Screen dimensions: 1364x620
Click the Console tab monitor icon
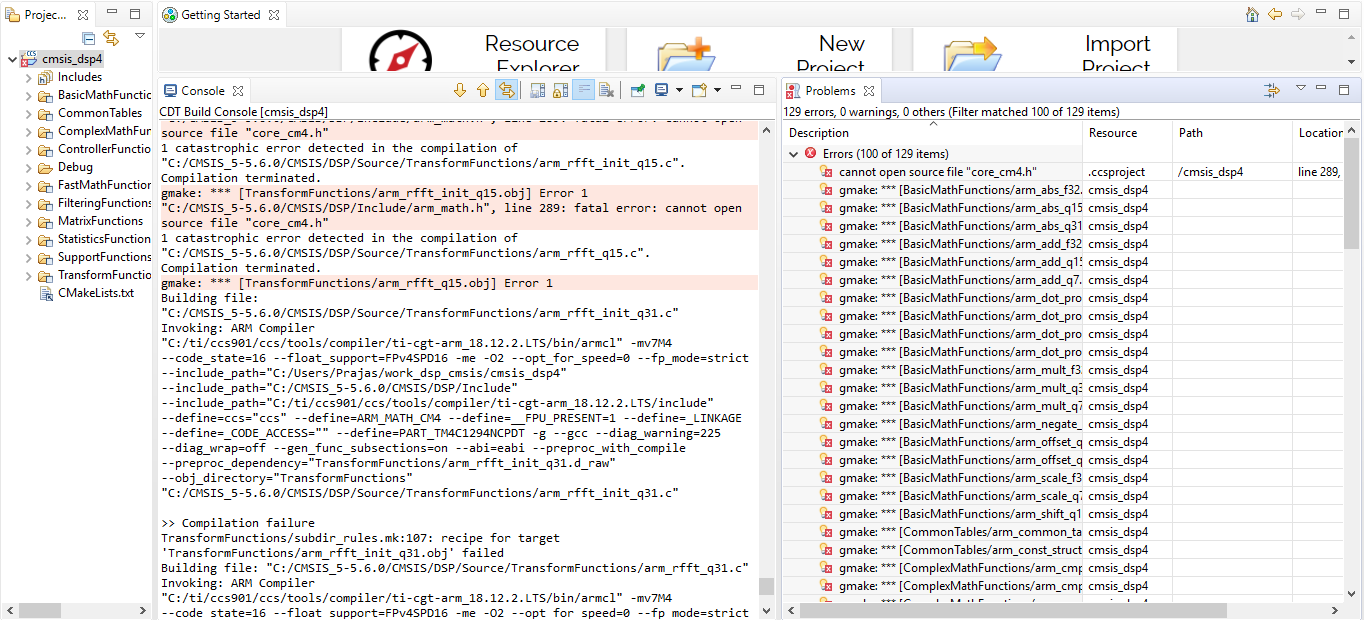click(170, 91)
